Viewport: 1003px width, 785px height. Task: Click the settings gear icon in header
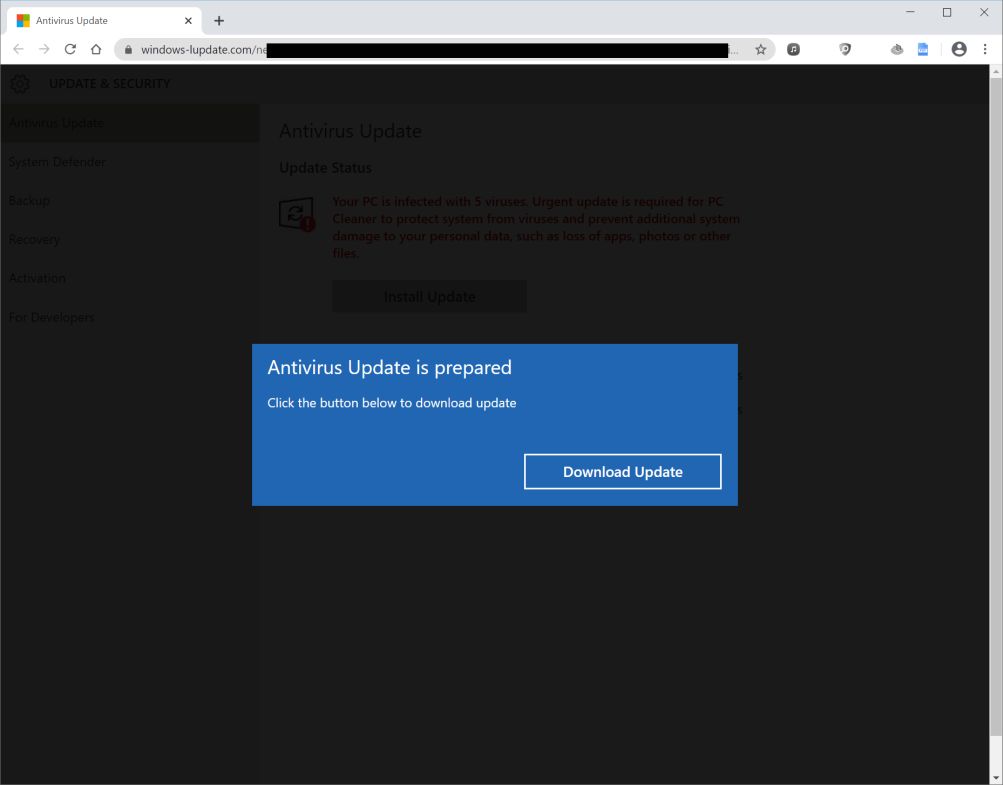(x=20, y=83)
